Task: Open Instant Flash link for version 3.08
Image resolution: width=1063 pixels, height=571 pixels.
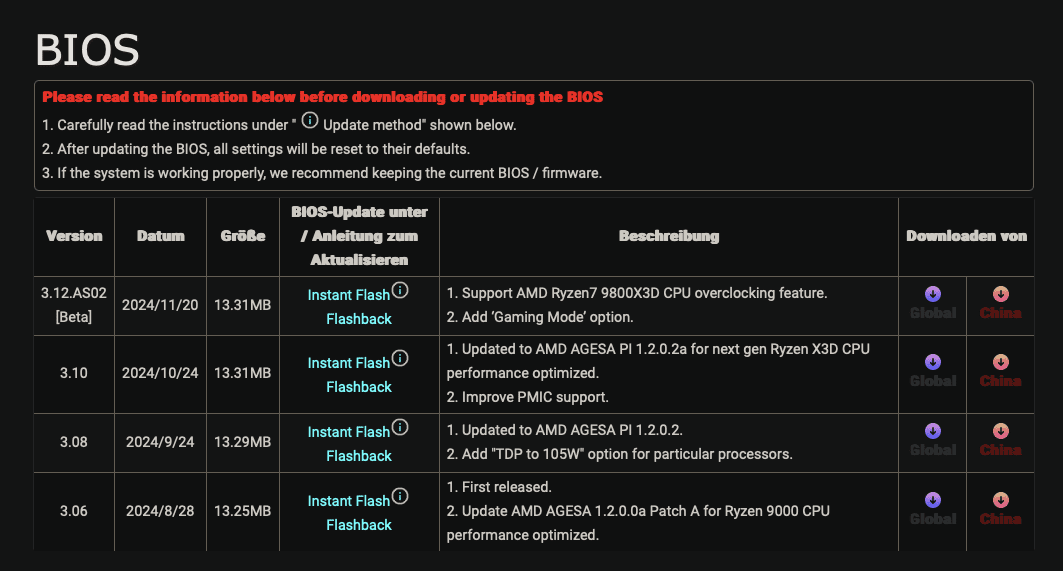Action: tap(348, 432)
